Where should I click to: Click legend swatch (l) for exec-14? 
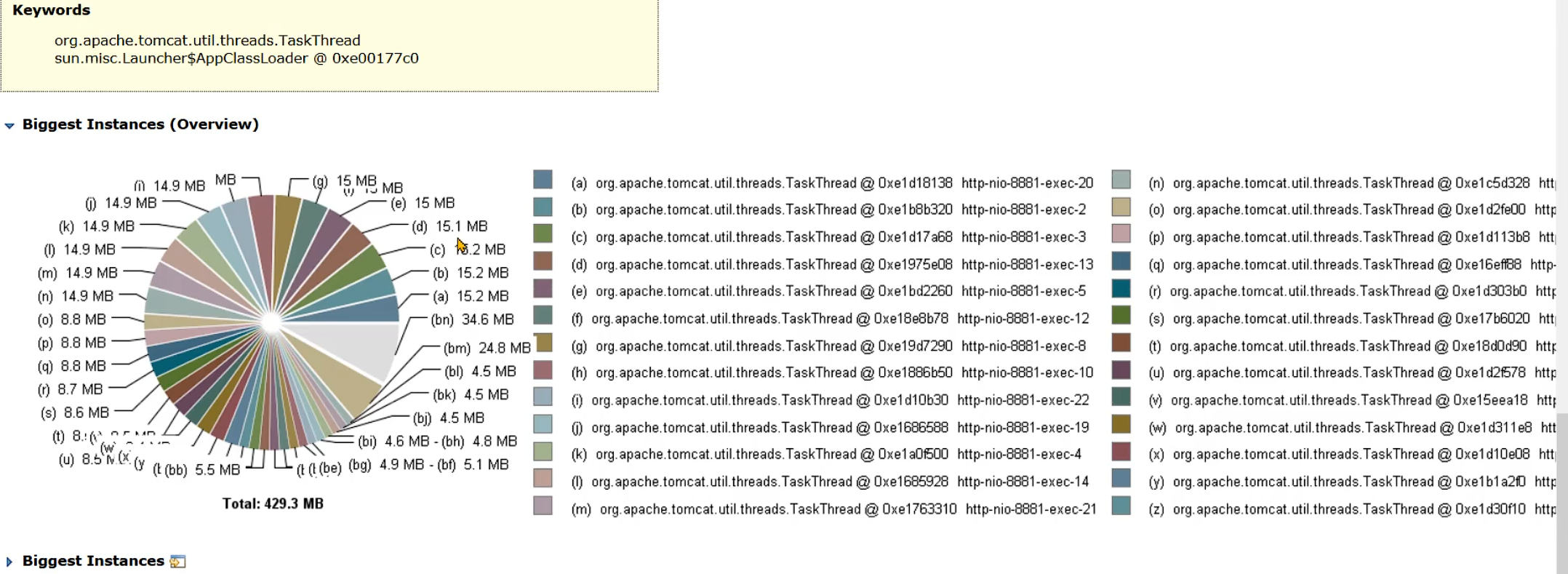(x=543, y=479)
